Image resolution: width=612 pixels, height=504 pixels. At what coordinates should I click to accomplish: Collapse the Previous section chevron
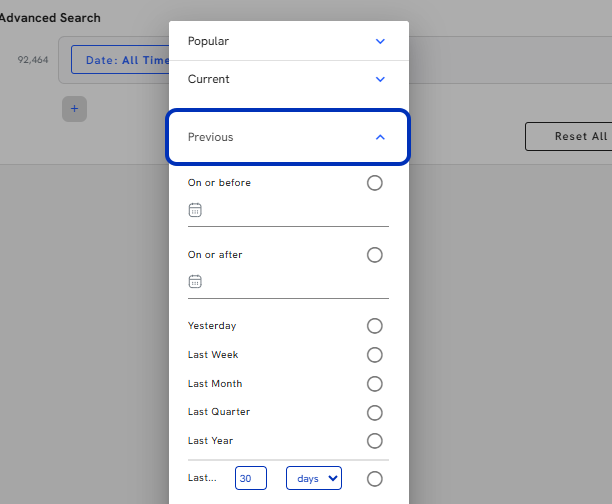tap(380, 137)
